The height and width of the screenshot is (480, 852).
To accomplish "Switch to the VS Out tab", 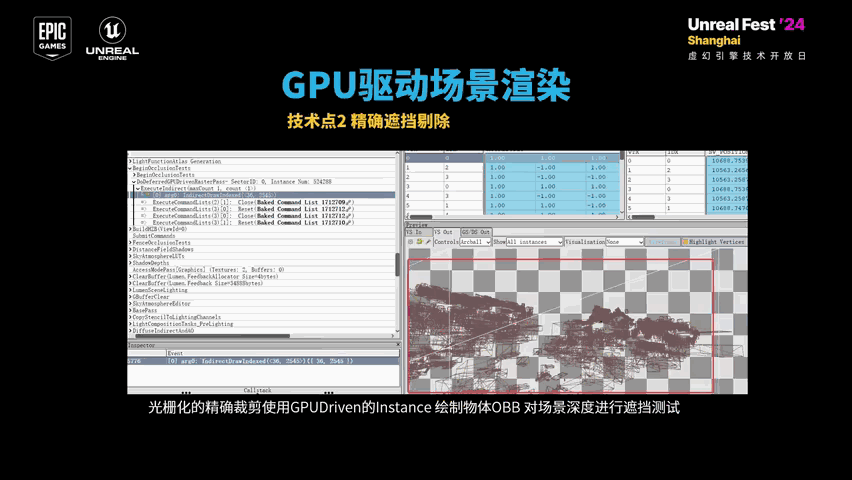I will (x=446, y=232).
